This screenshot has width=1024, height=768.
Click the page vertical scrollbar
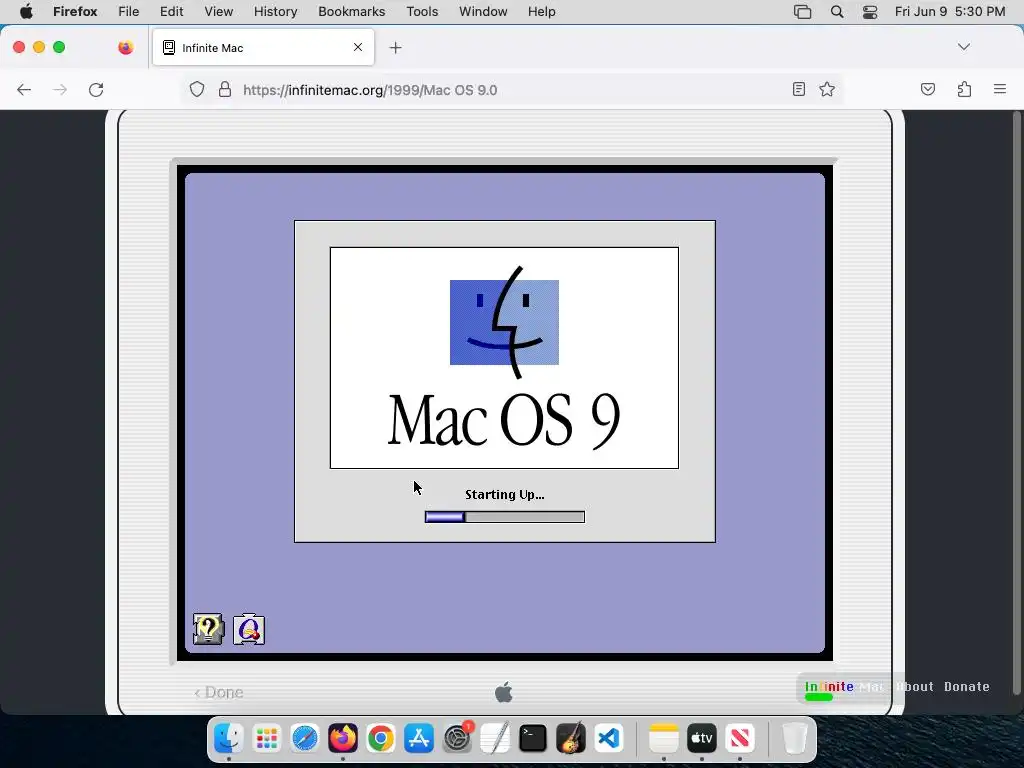(x=1016, y=402)
